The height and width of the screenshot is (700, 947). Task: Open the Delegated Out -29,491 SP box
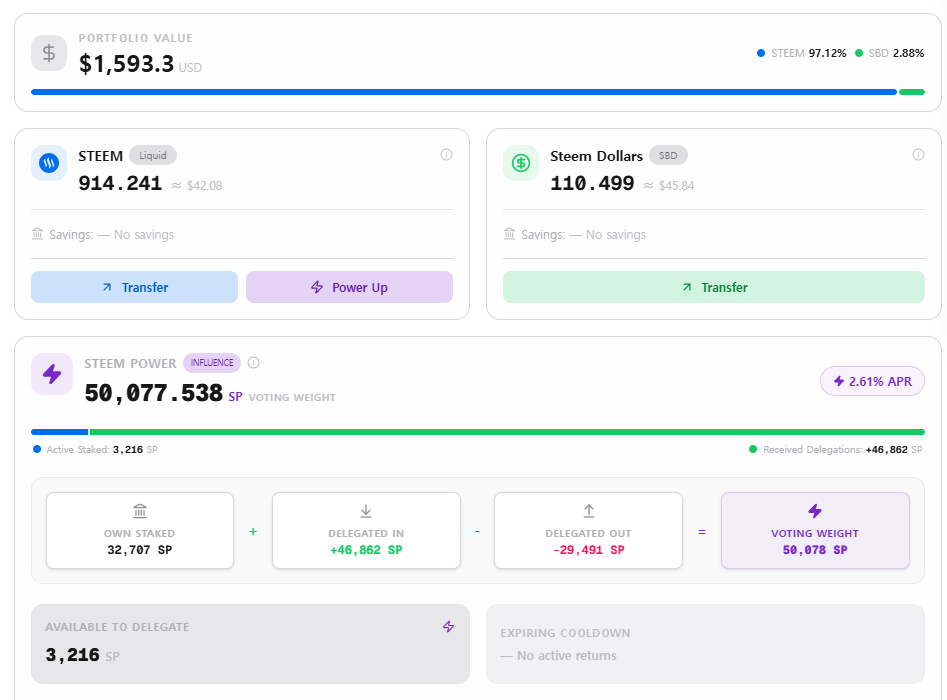(x=588, y=530)
